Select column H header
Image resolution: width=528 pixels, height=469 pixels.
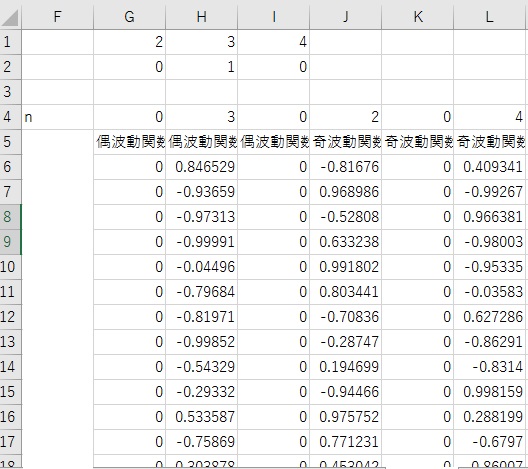(x=201, y=17)
